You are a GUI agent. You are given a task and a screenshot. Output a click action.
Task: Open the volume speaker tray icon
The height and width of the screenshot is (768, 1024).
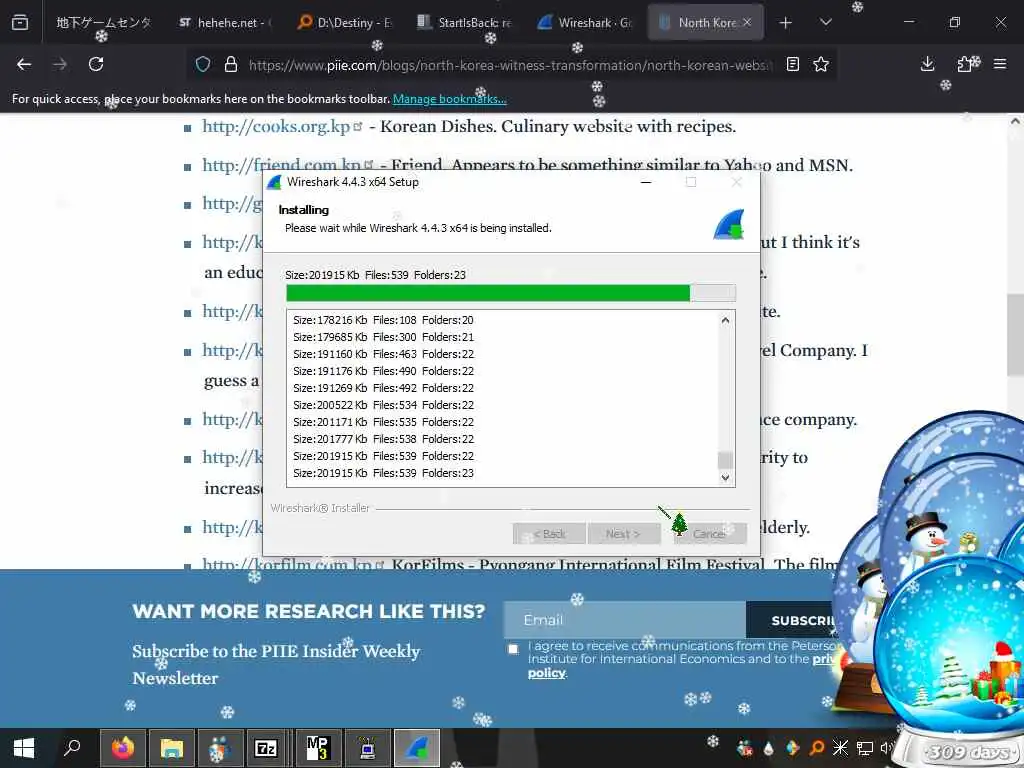pos(886,748)
